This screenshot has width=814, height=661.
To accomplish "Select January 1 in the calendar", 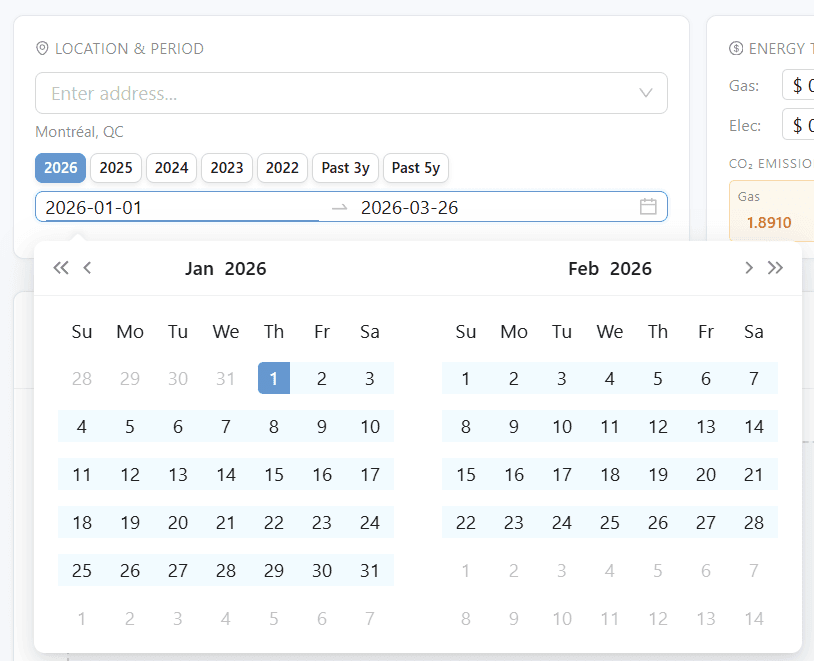I will (274, 378).
